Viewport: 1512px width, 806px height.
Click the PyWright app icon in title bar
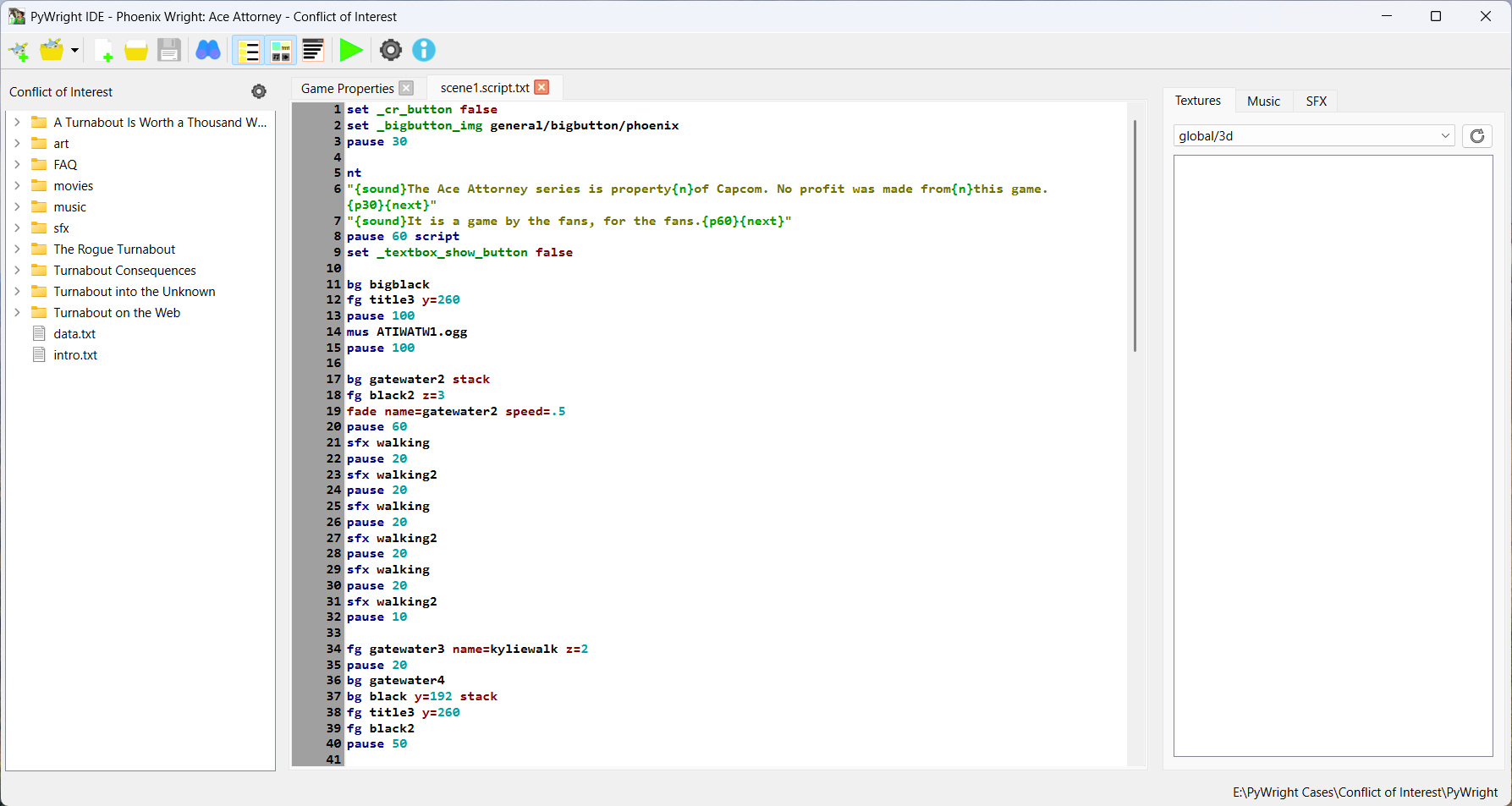click(16, 16)
